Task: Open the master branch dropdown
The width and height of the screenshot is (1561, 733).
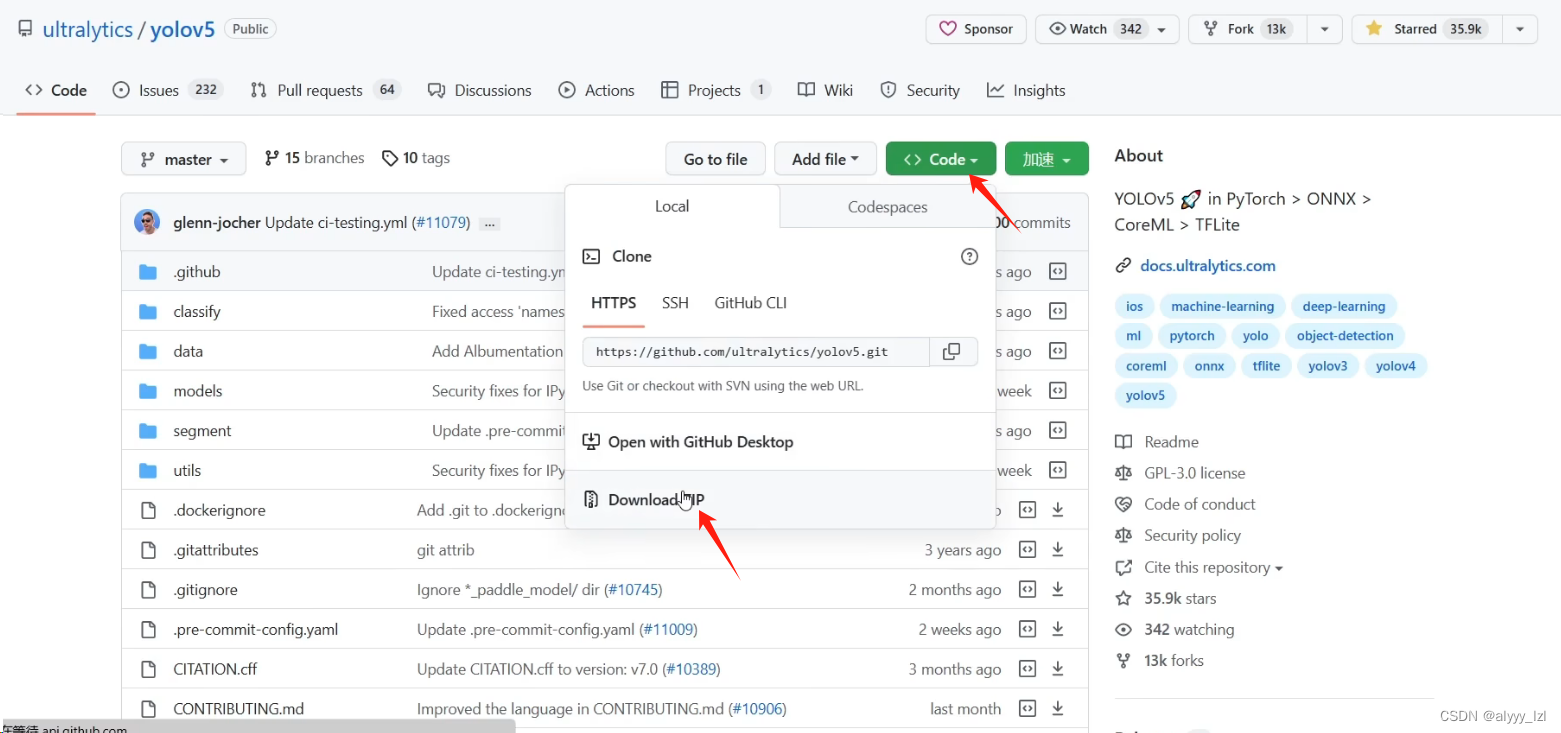Action: tap(184, 159)
